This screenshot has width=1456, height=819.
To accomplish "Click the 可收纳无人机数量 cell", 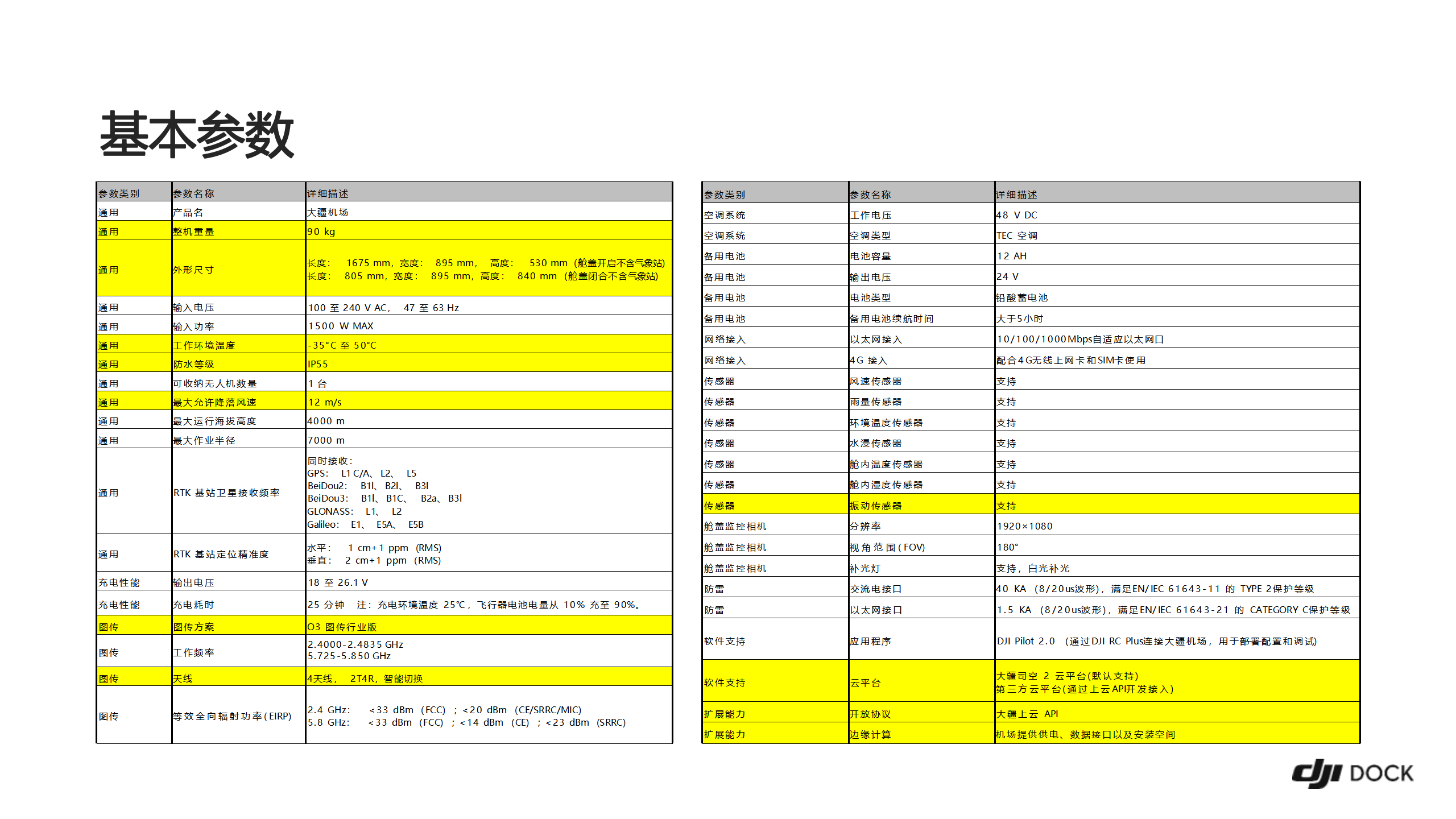I will pyautogui.click(x=238, y=382).
